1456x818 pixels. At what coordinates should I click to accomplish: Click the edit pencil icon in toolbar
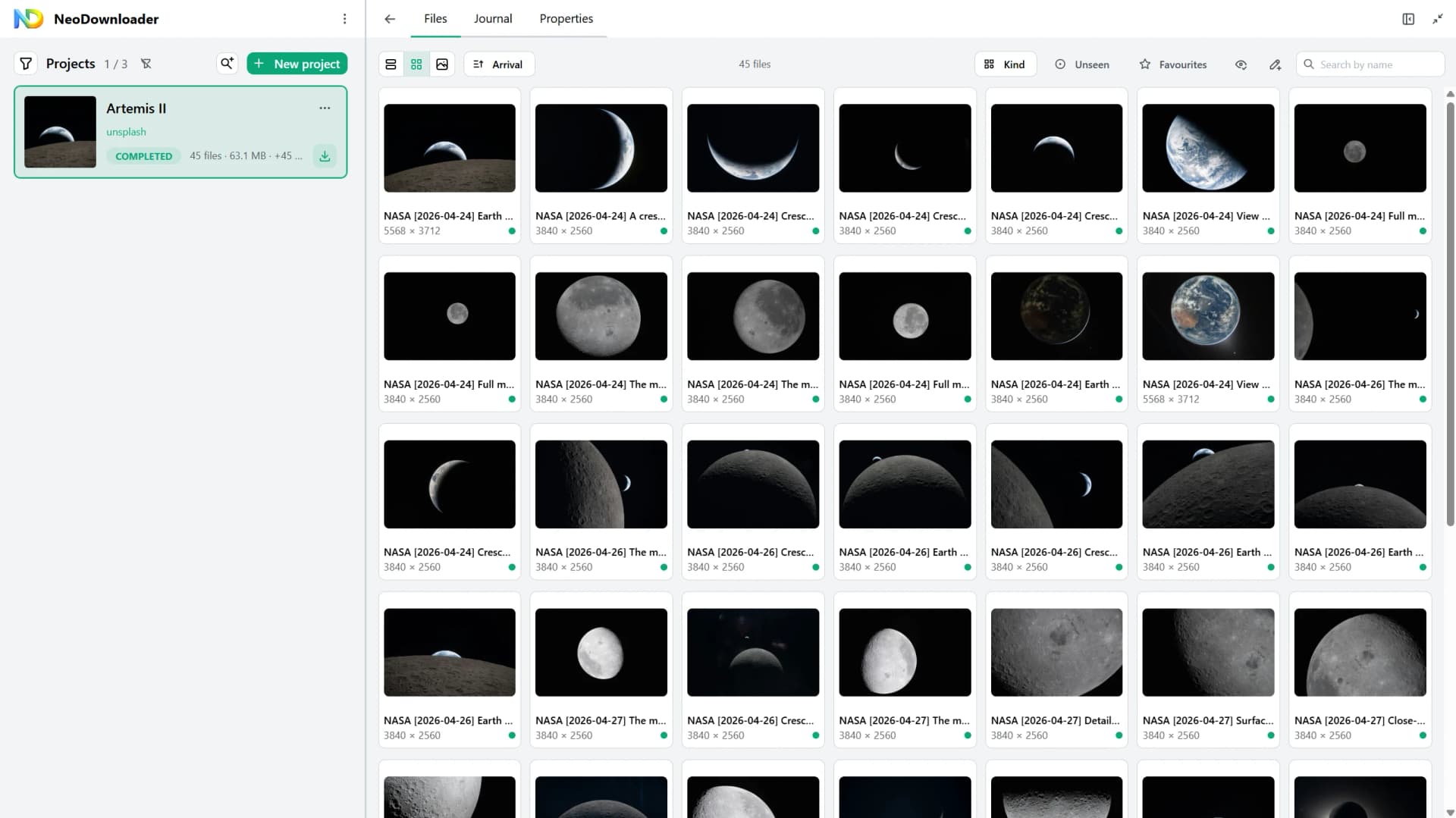[x=1275, y=64]
